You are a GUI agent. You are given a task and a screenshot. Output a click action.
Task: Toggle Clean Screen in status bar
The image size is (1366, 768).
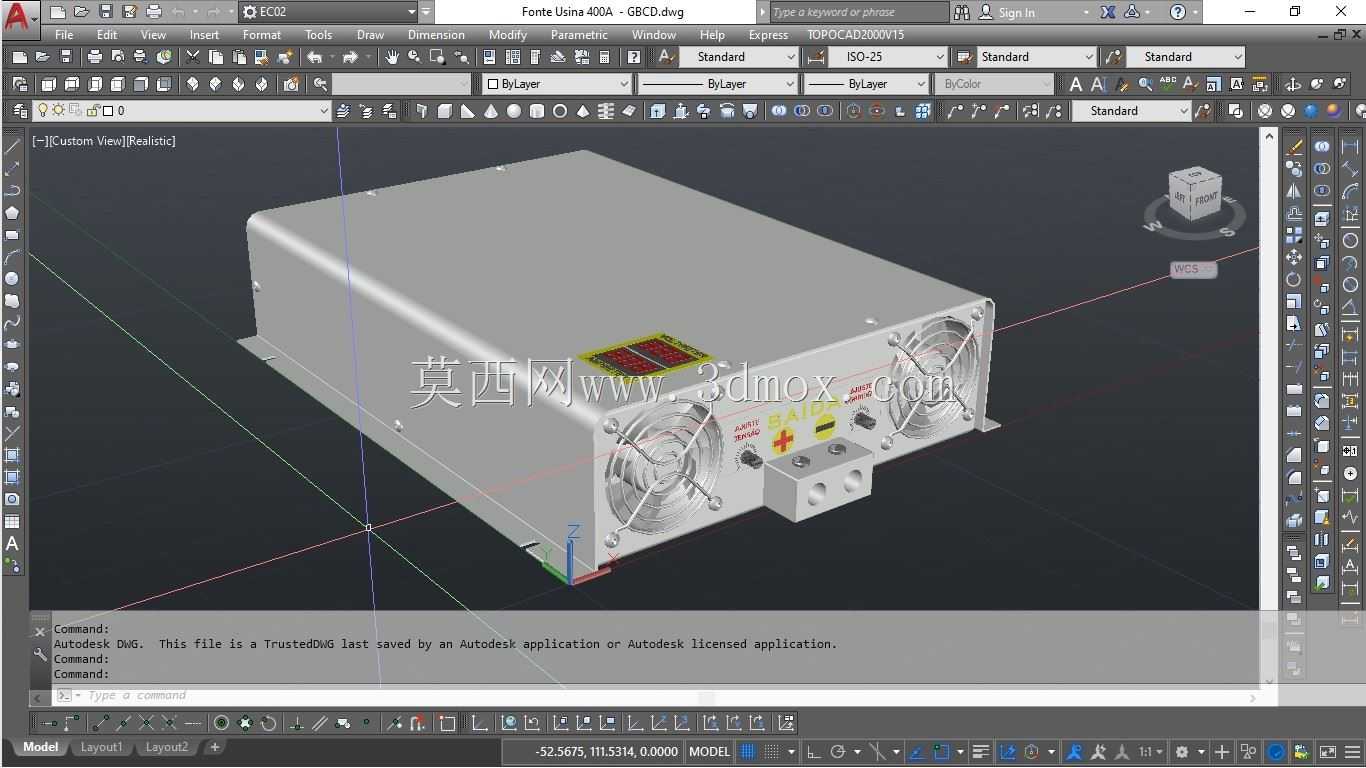(1328, 752)
